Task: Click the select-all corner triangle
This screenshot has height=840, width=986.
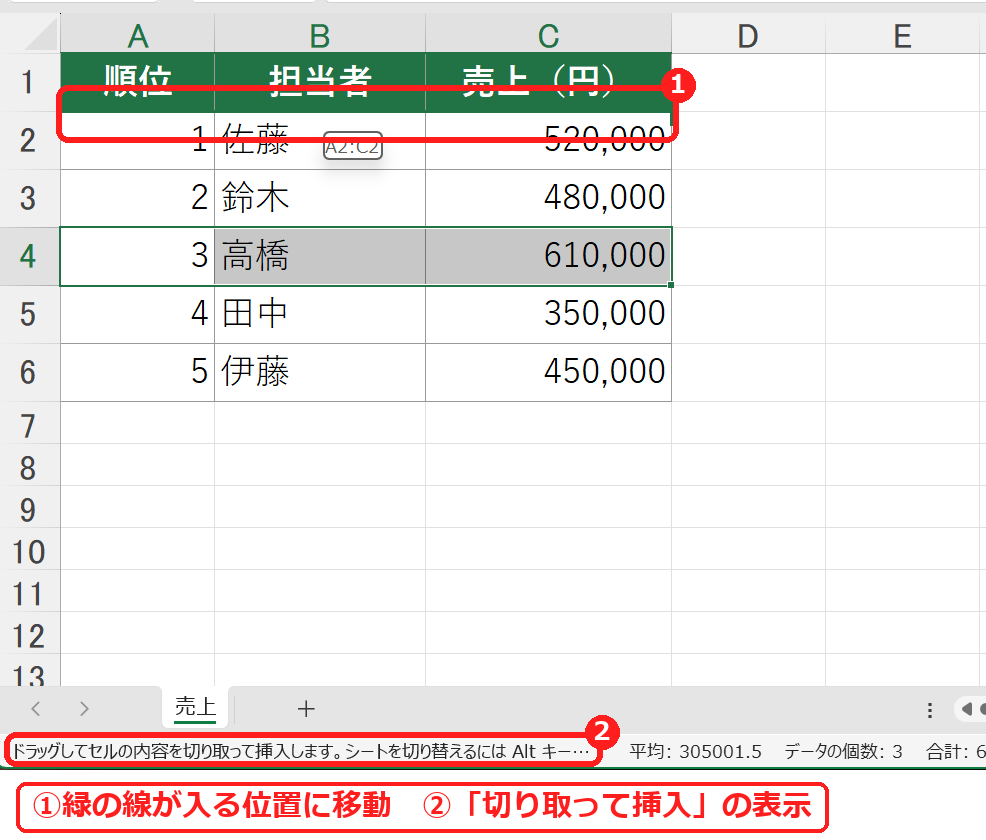Action: click(x=40, y=36)
